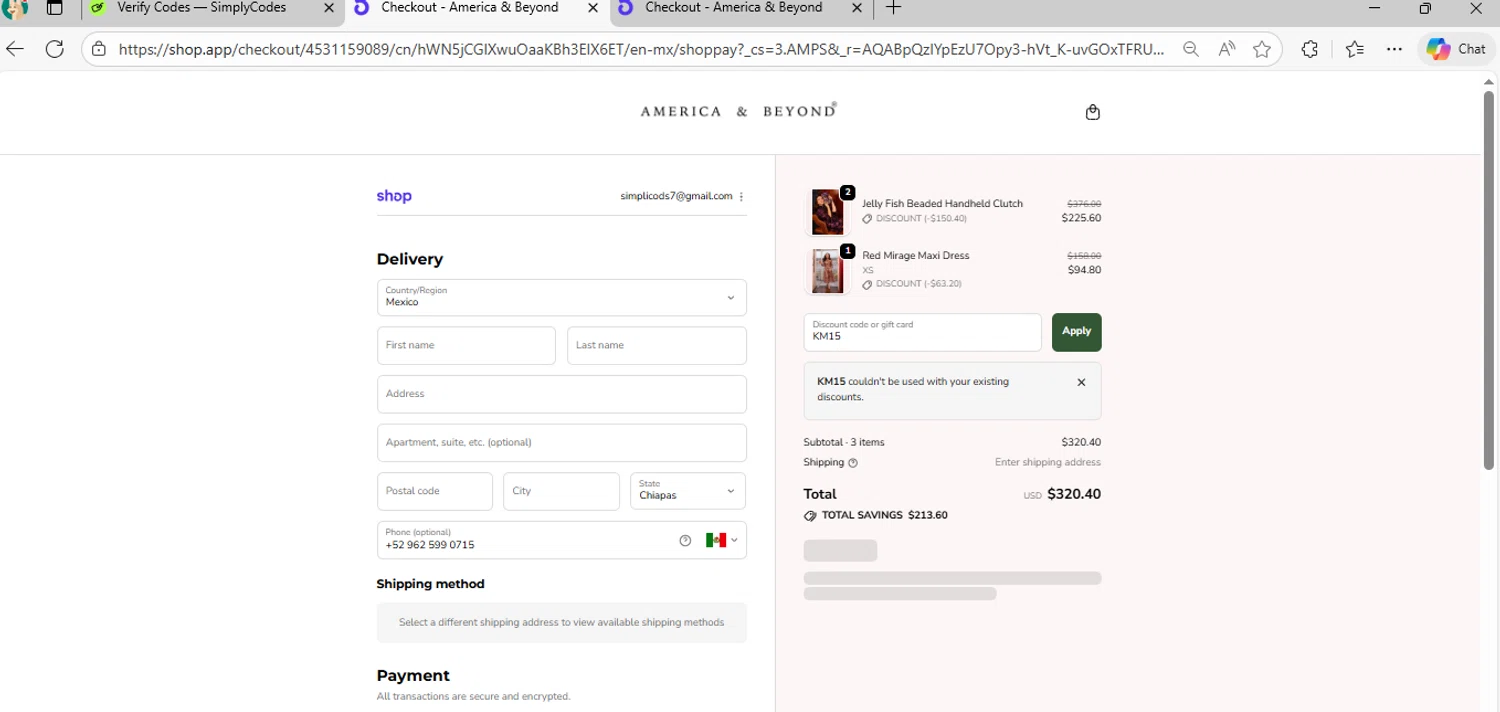The image size is (1500, 712).
Task: Click the browser back arrow
Action: pos(15,49)
